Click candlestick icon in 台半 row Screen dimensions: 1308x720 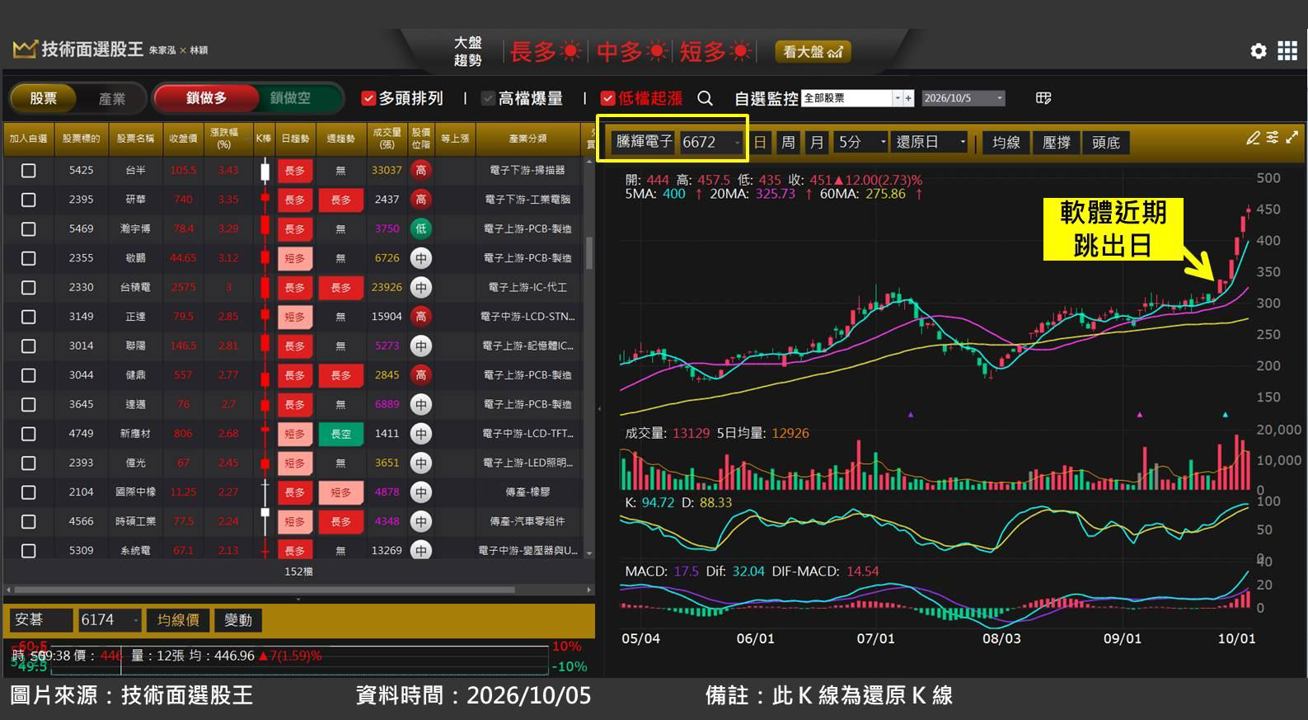pyautogui.click(x=265, y=171)
